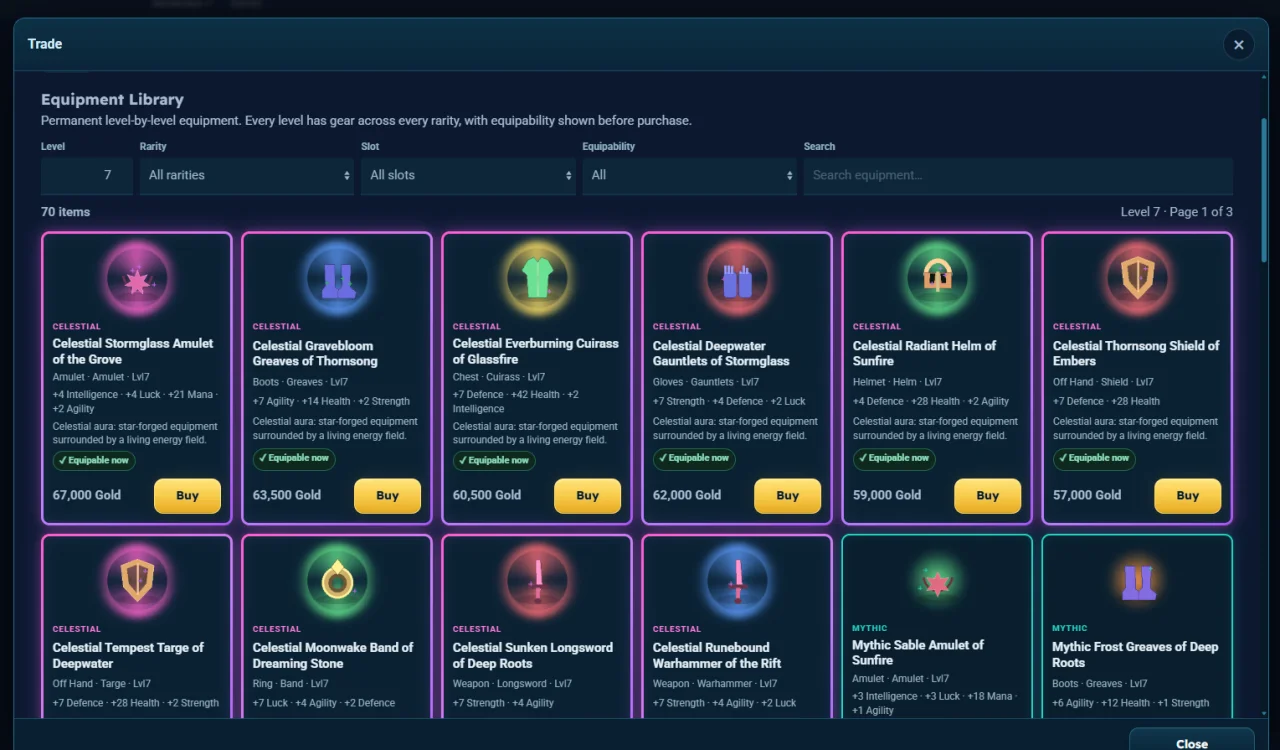Buy the Everburning Cuirass for 60,500 Gold
The image size is (1280, 750).
click(587, 496)
